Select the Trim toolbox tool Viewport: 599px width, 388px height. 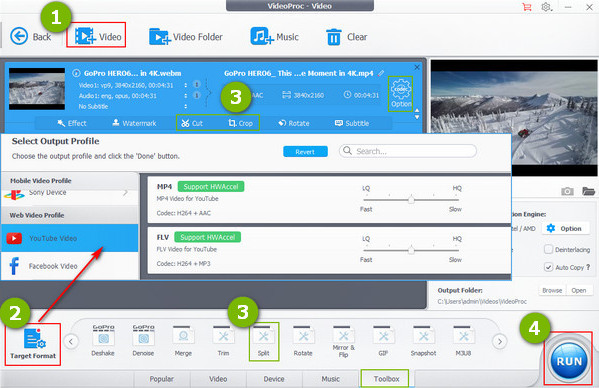click(x=223, y=341)
